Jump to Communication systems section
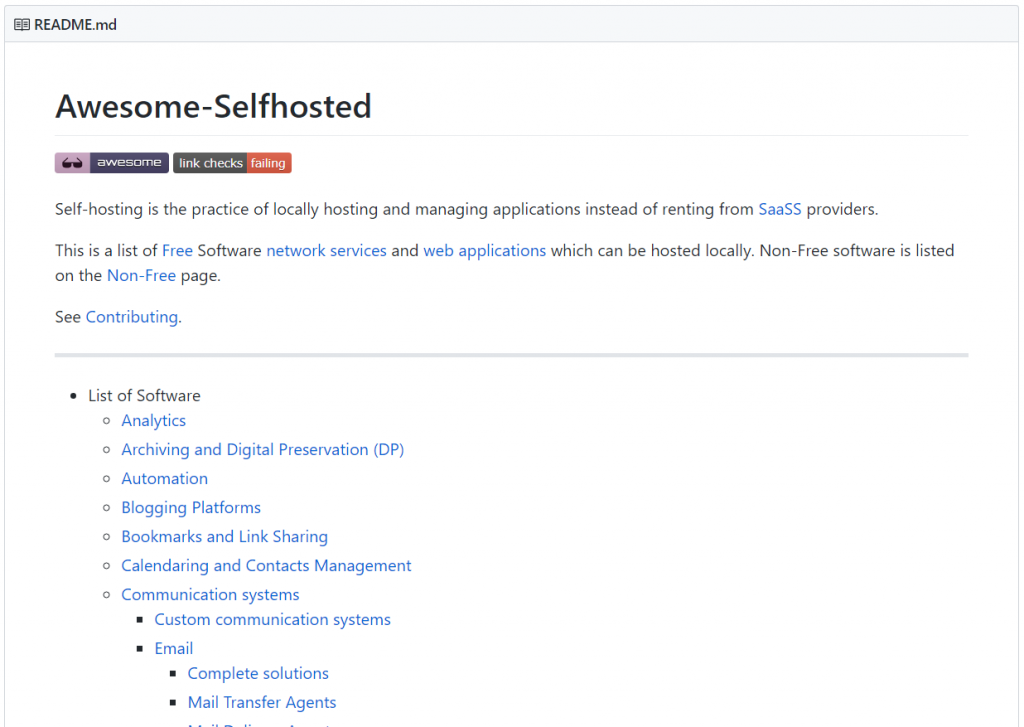1024x727 pixels. pyautogui.click(x=210, y=594)
